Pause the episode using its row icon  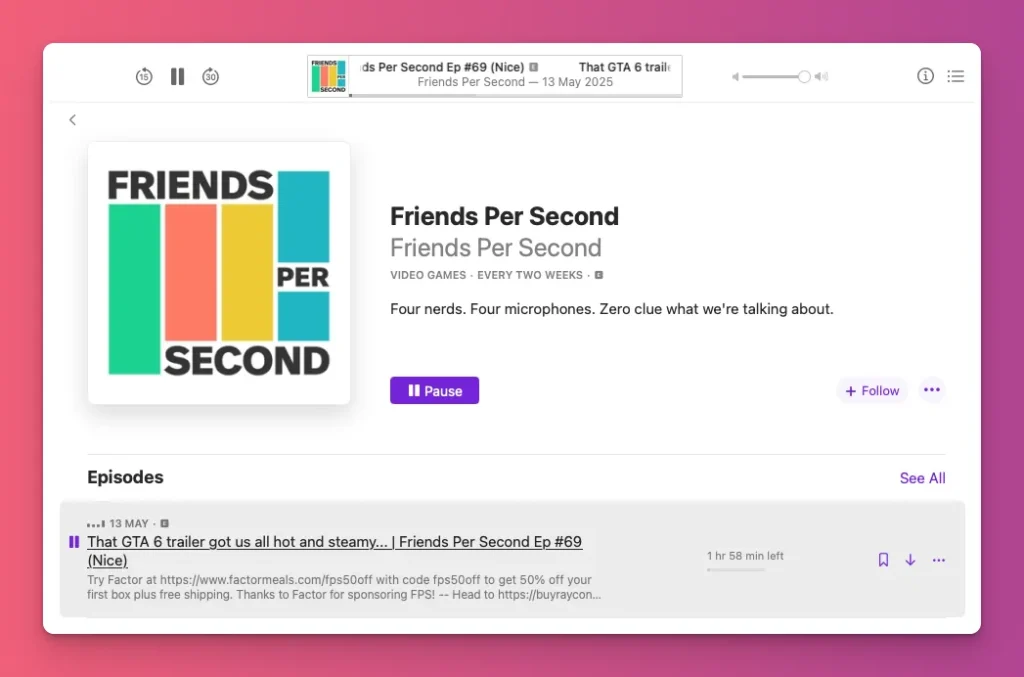[x=74, y=542]
